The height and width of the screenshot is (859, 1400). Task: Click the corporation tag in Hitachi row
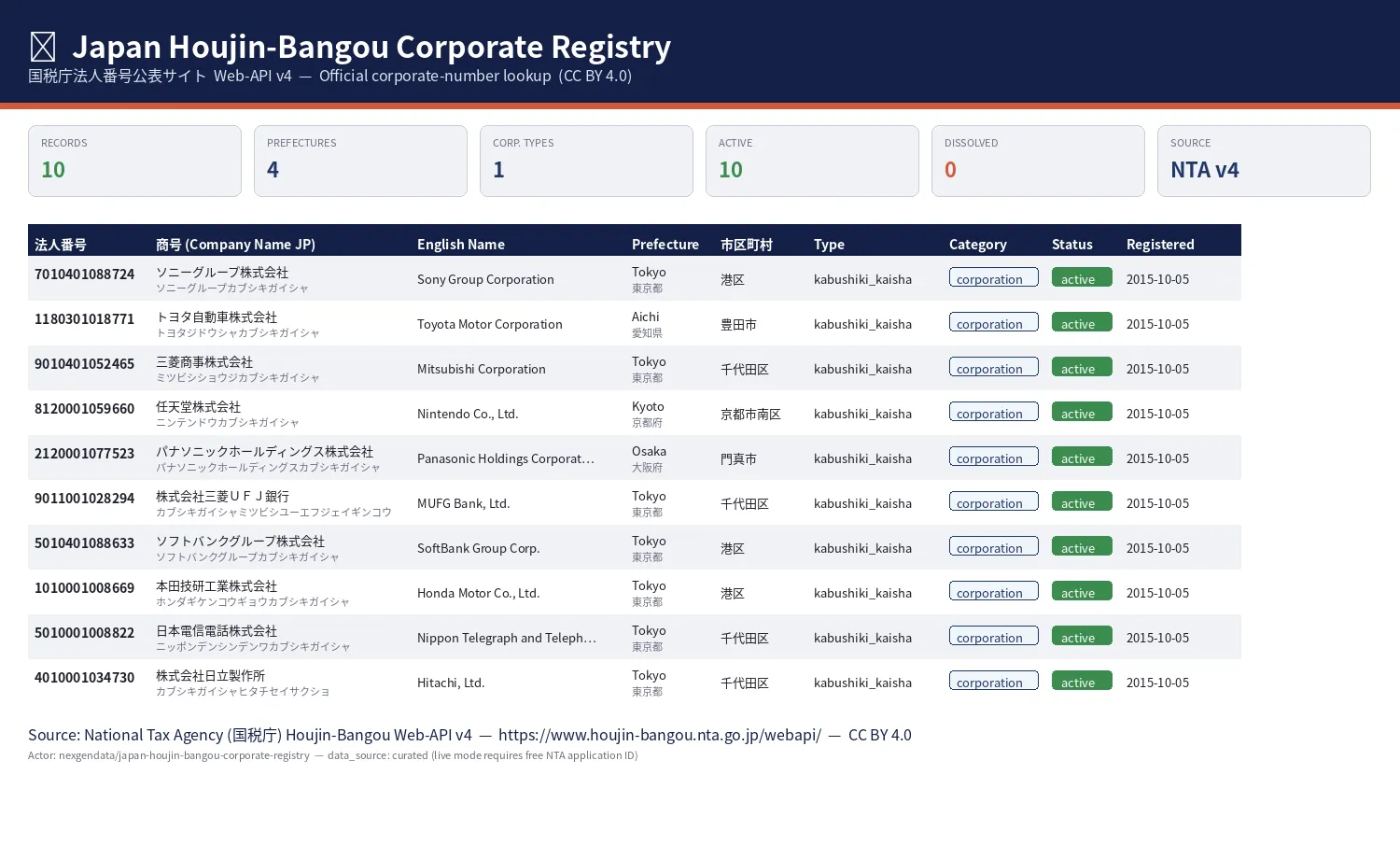click(x=994, y=682)
